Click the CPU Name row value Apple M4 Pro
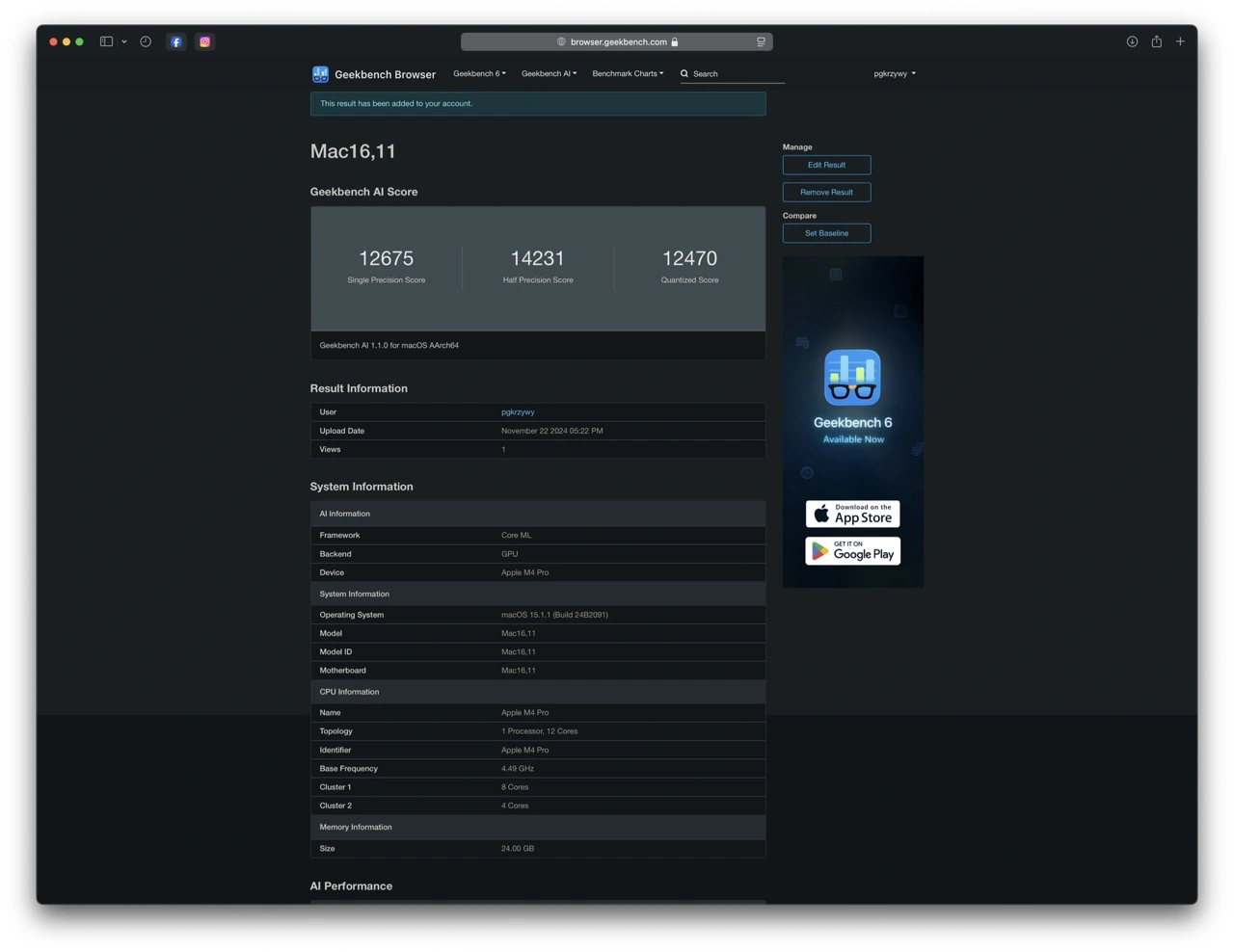The height and width of the screenshot is (952, 1234). pyautogui.click(x=524, y=713)
